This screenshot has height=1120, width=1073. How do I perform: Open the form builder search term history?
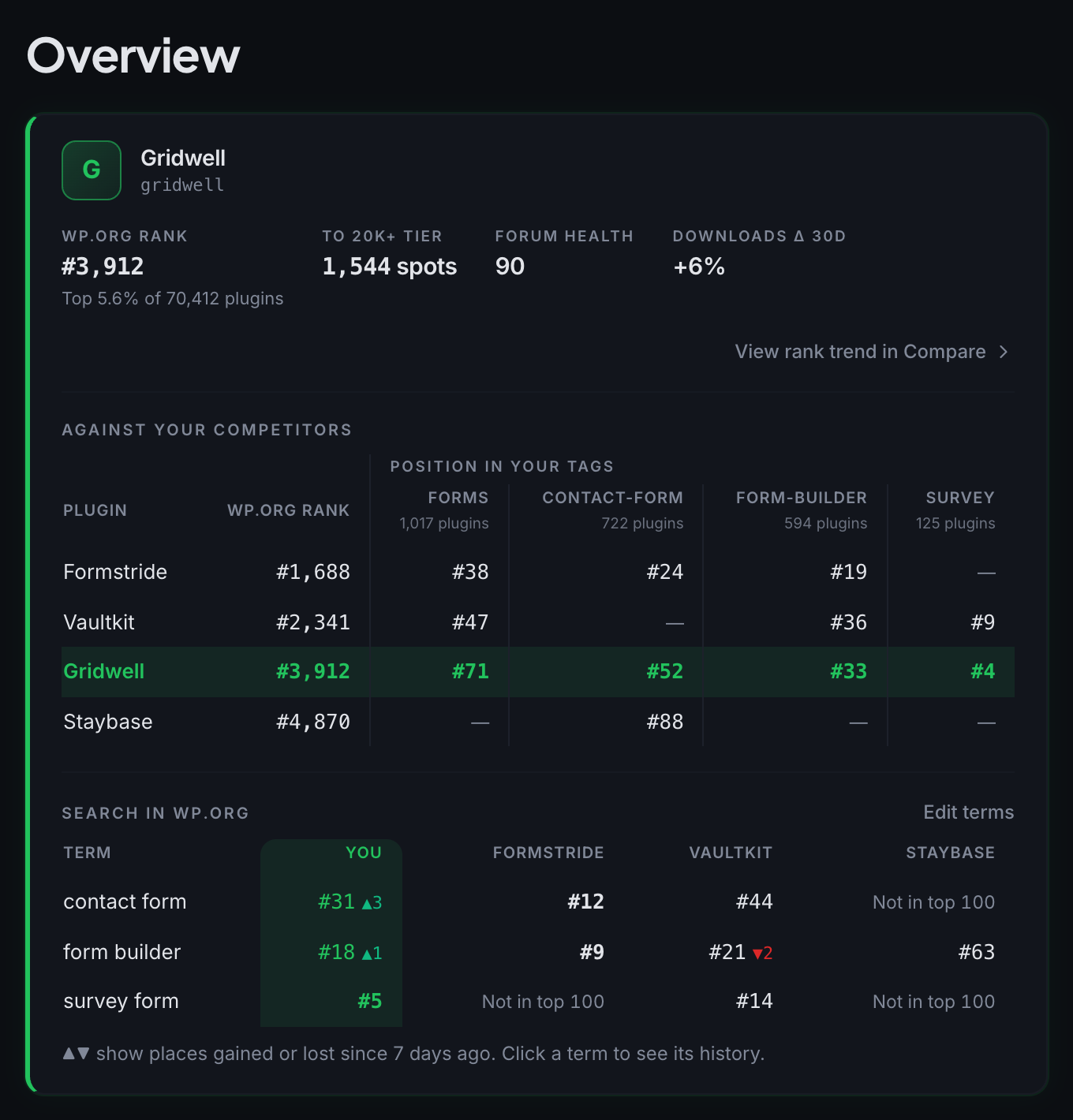(122, 952)
